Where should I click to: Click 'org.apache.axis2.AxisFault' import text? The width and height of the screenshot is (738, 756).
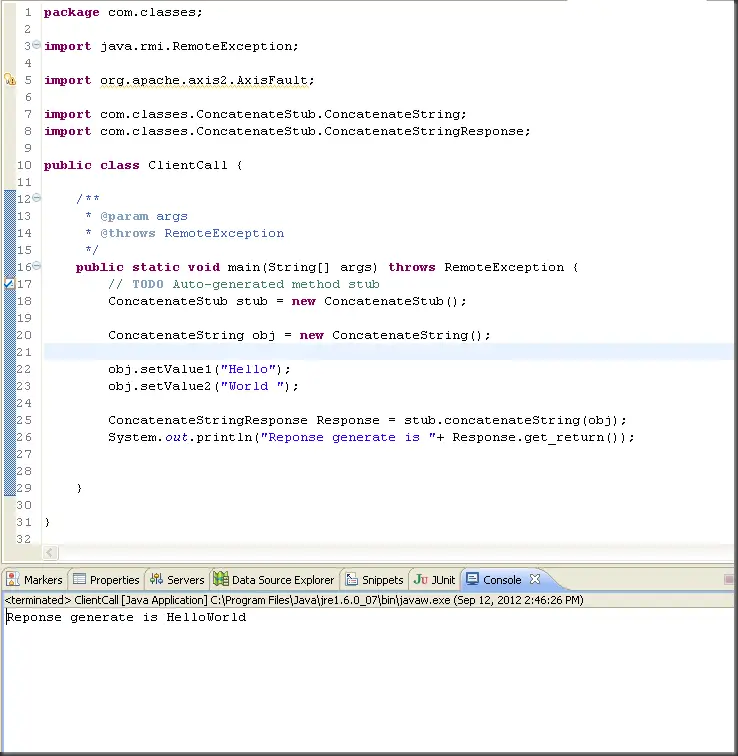coord(203,80)
